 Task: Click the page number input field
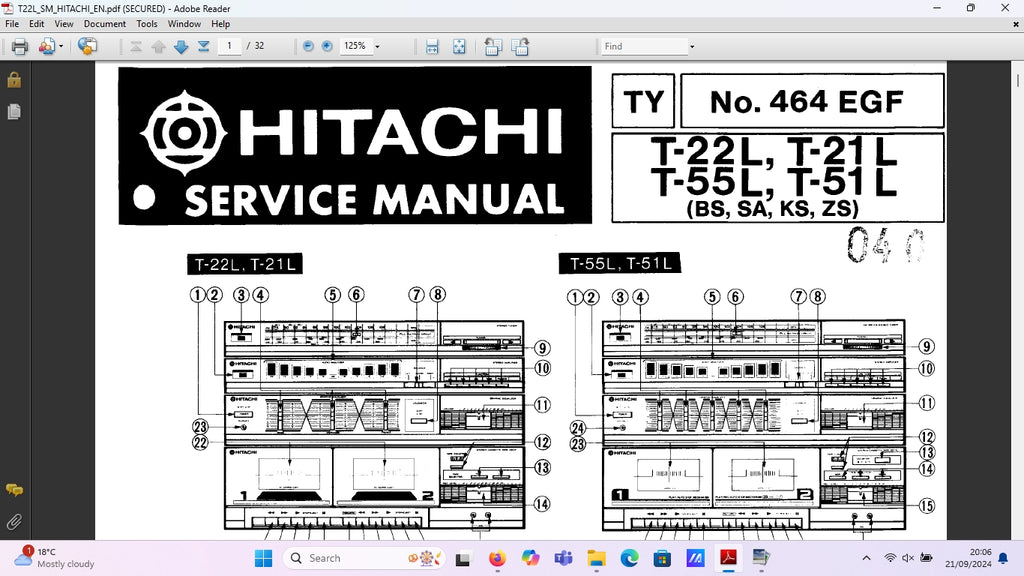[x=230, y=46]
